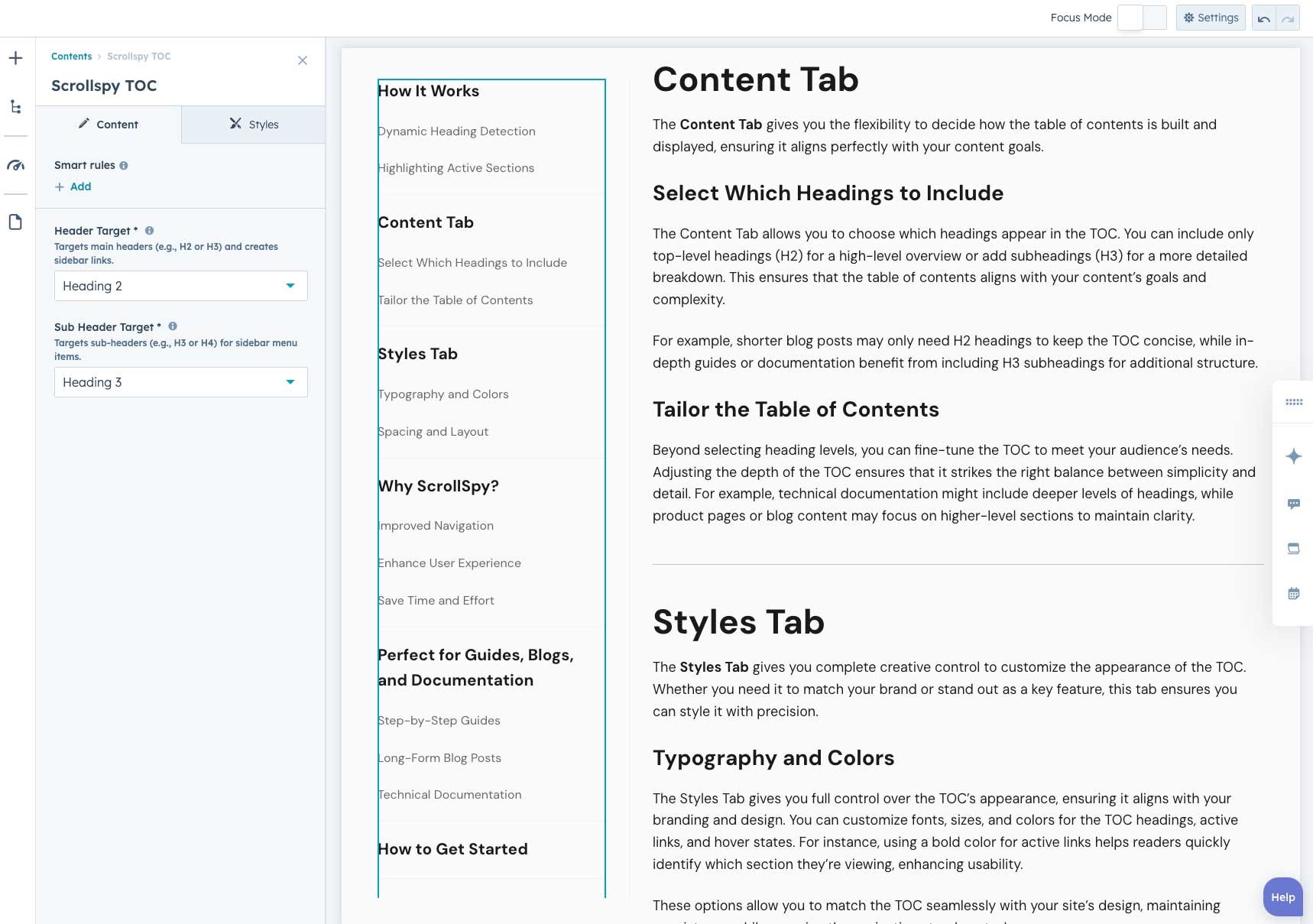Switch to the Styles tab
The width and height of the screenshot is (1313, 924).
click(x=254, y=125)
